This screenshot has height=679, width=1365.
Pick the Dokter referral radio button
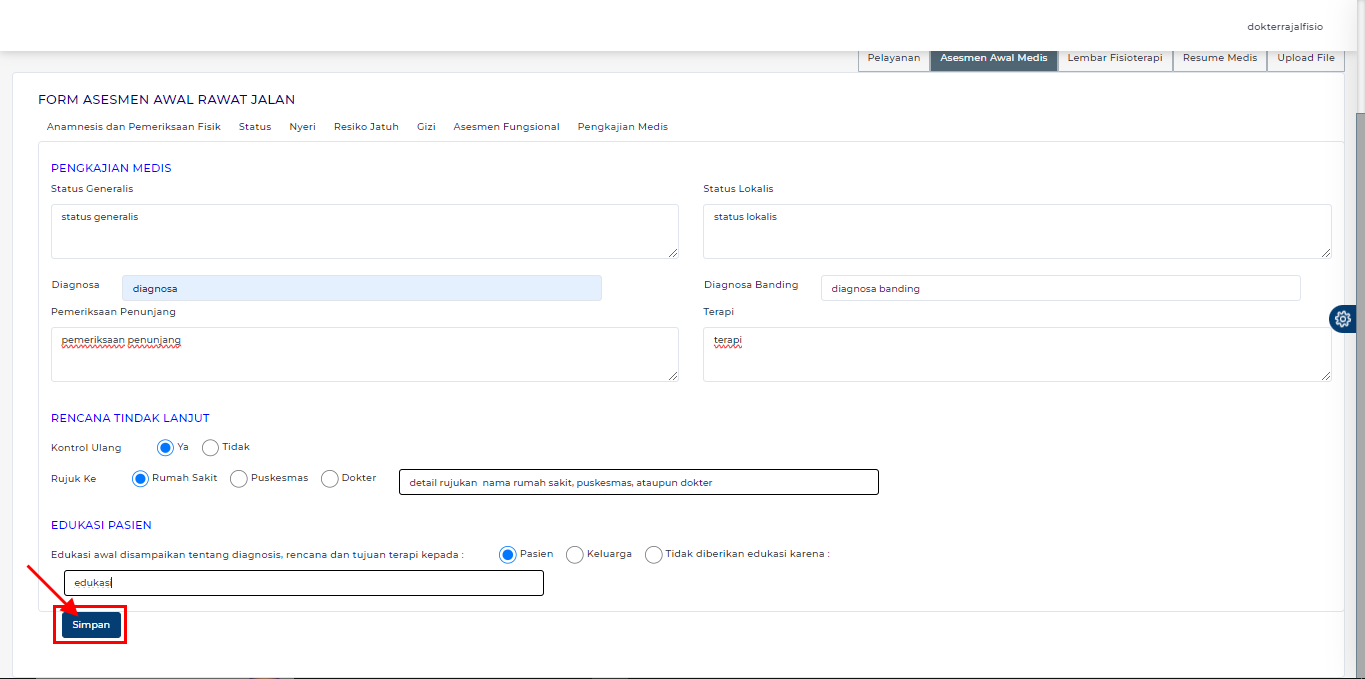(330, 479)
